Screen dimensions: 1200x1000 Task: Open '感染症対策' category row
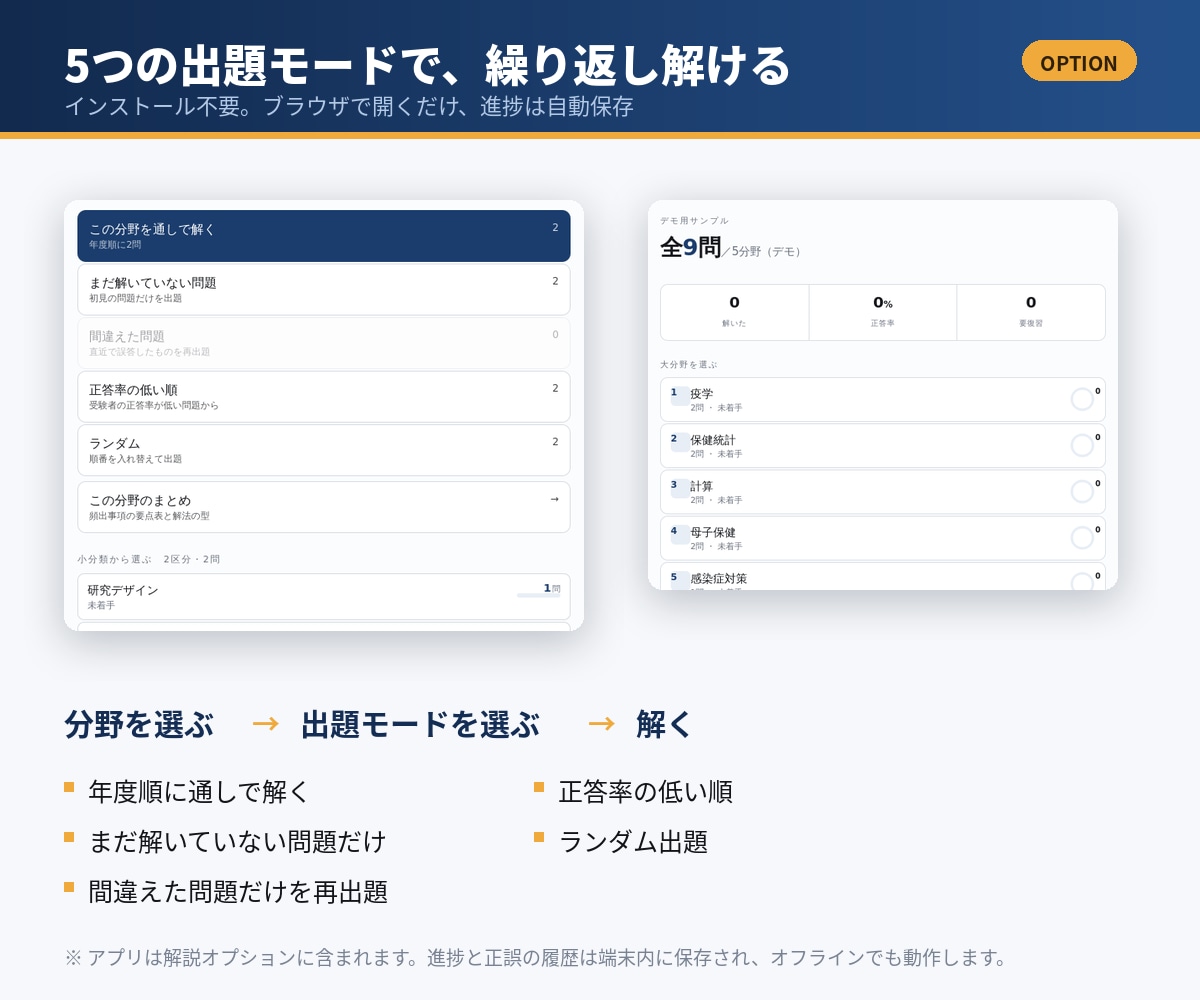point(882,576)
